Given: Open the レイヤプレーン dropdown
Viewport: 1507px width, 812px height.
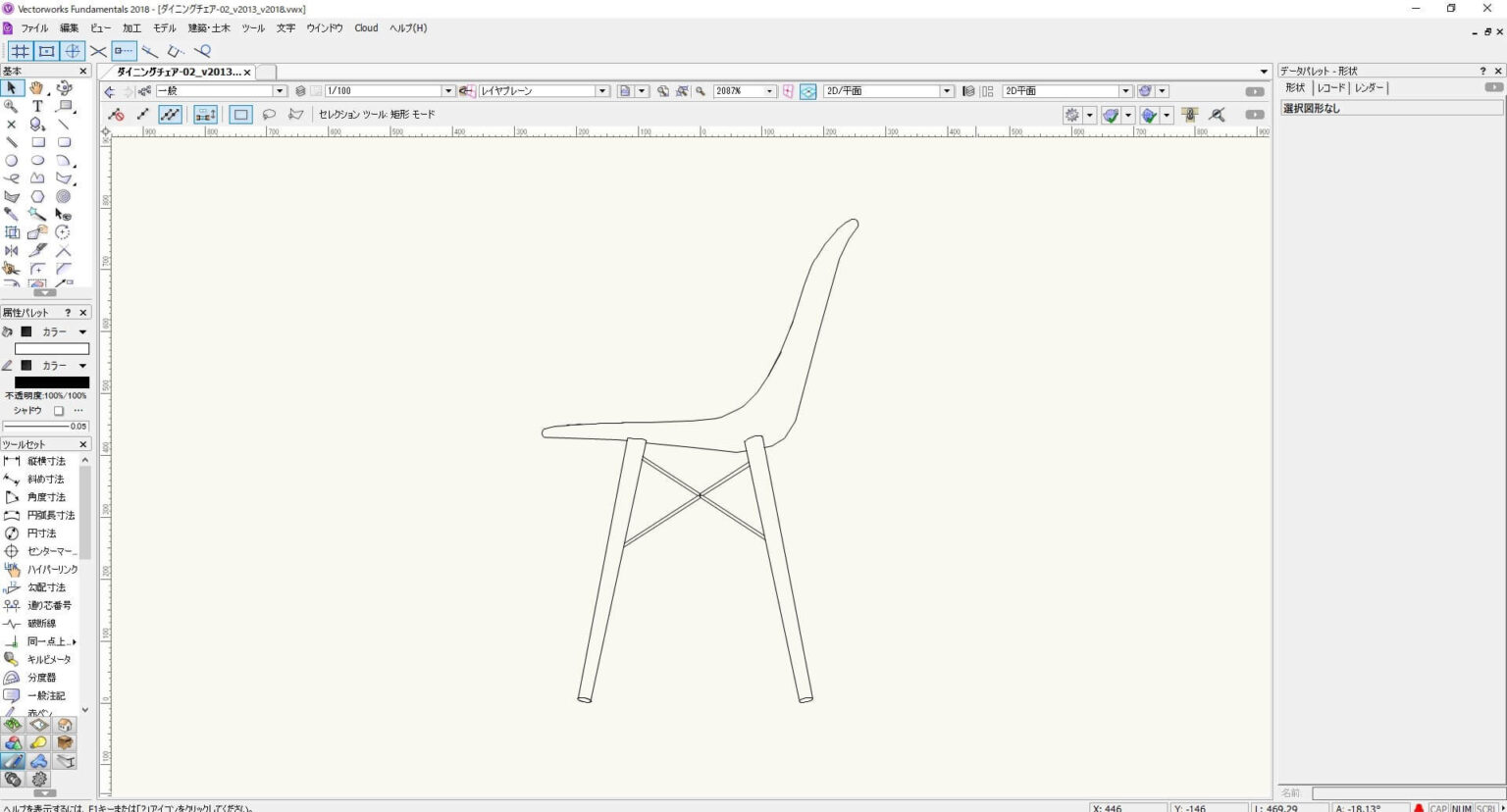Looking at the screenshot, I should [602, 90].
